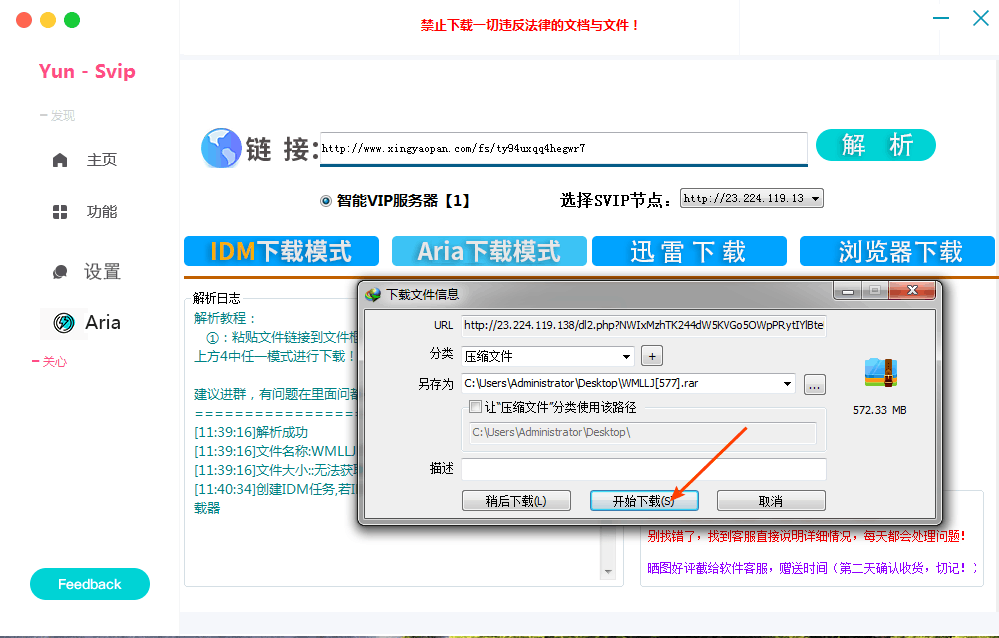The width and height of the screenshot is (999, 638).
Task: Select the 智能VIP服务器 radio button
Action: click(326, 201)
